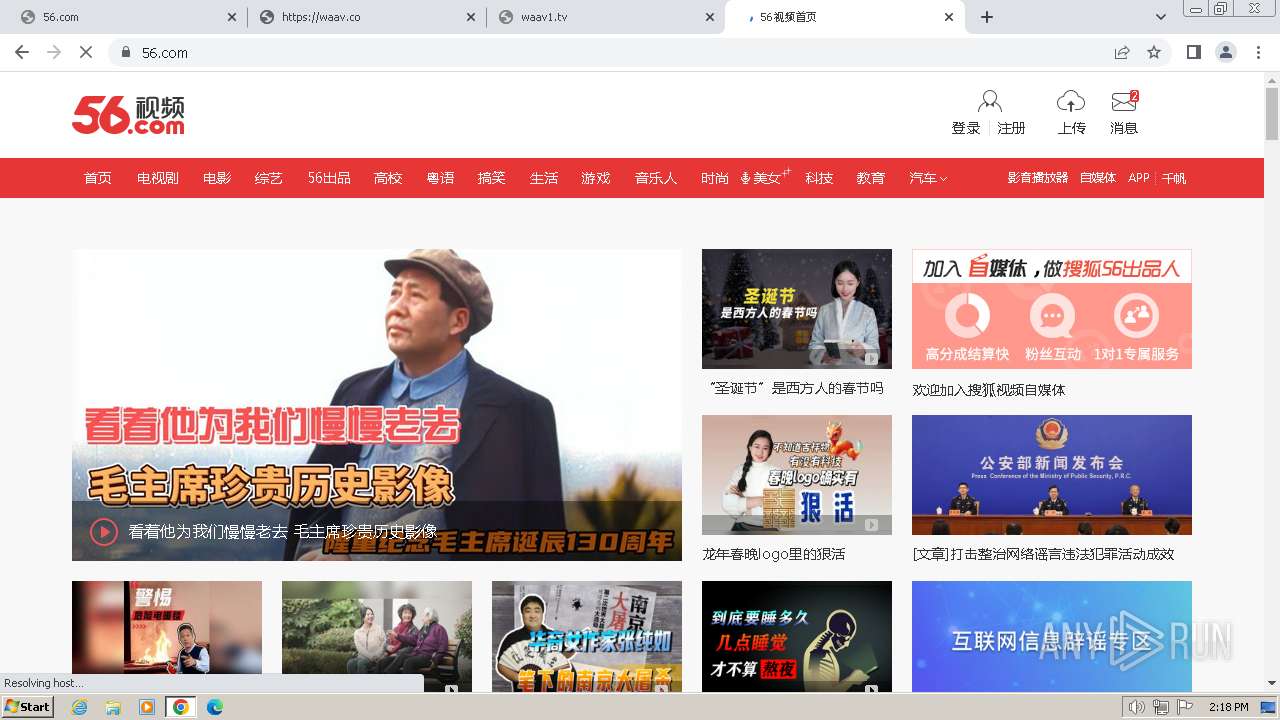Open Microsoft Edge from the taskbar
Viewport: 1280px width, 720px height.
[215, 707]
